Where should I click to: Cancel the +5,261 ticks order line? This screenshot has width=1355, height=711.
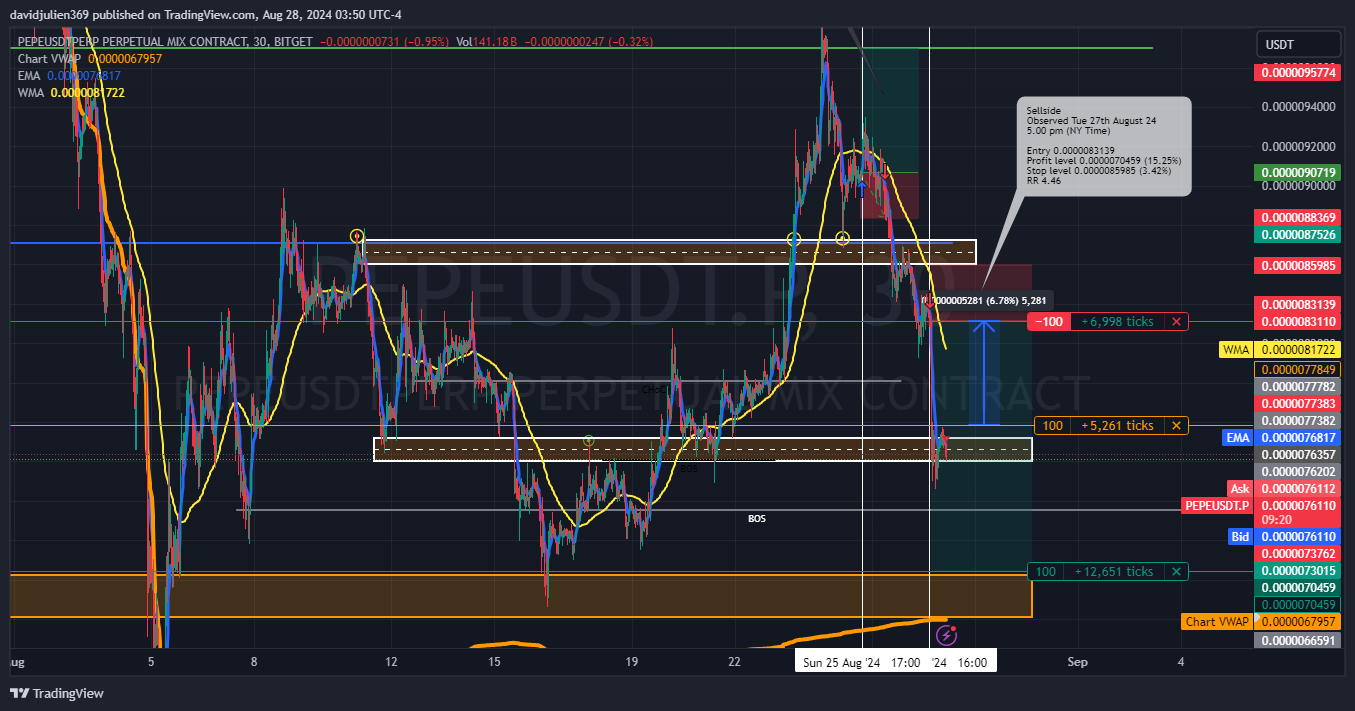point(1178,426)
